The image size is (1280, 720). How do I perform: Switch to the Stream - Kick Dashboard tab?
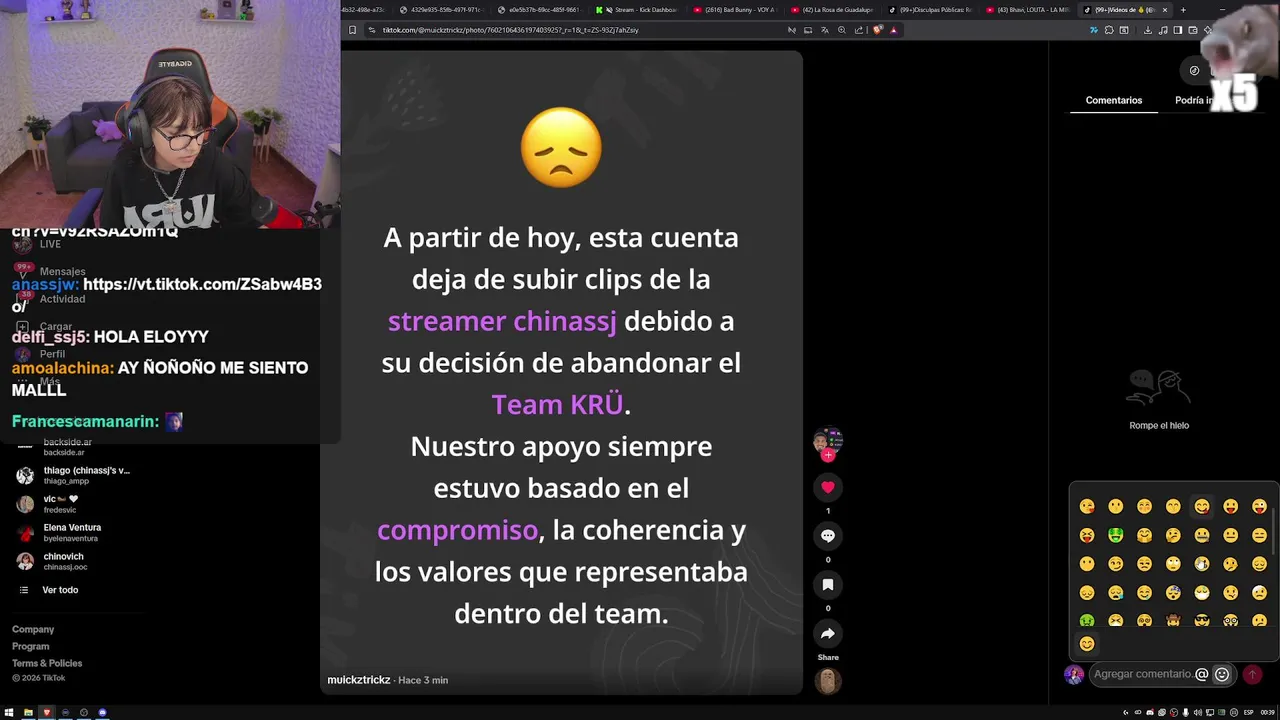click(638, 10)
